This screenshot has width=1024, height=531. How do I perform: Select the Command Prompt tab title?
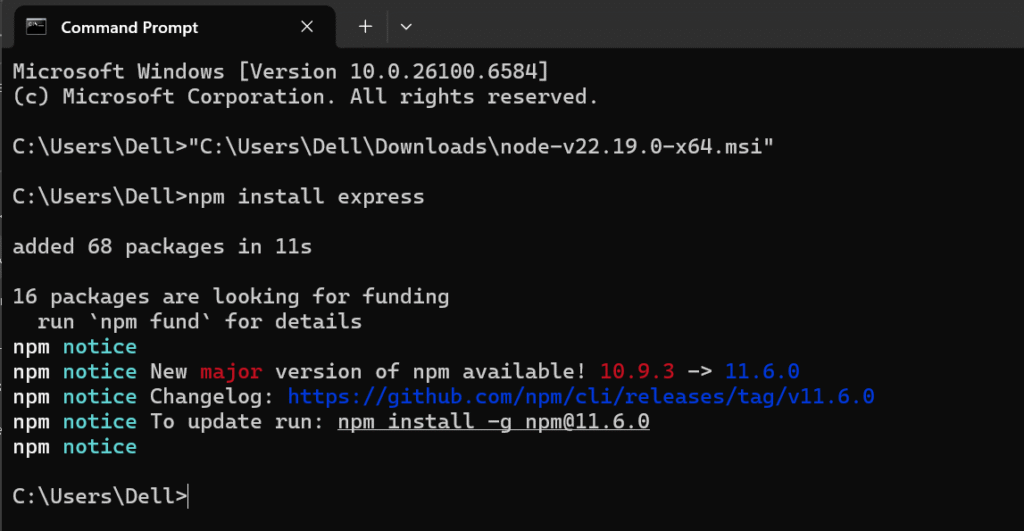(130, 27)
